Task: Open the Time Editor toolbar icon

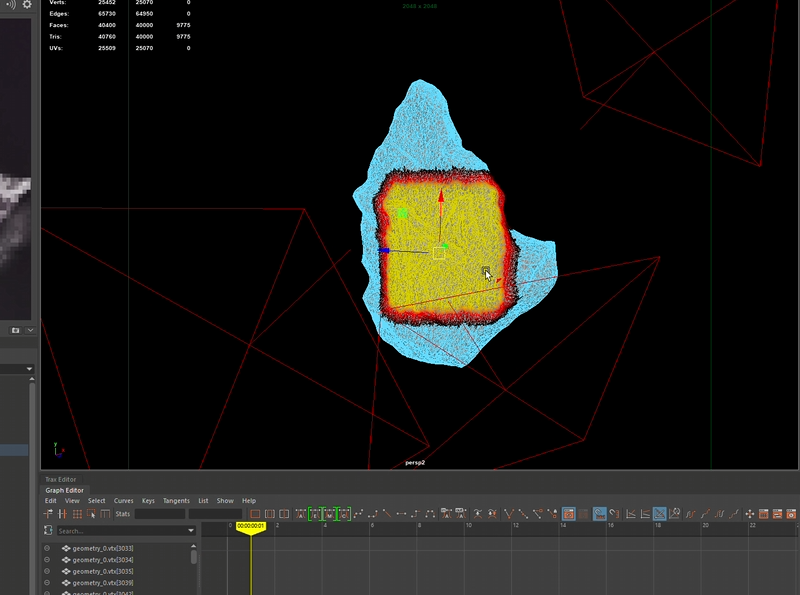Action: point(791,514)
